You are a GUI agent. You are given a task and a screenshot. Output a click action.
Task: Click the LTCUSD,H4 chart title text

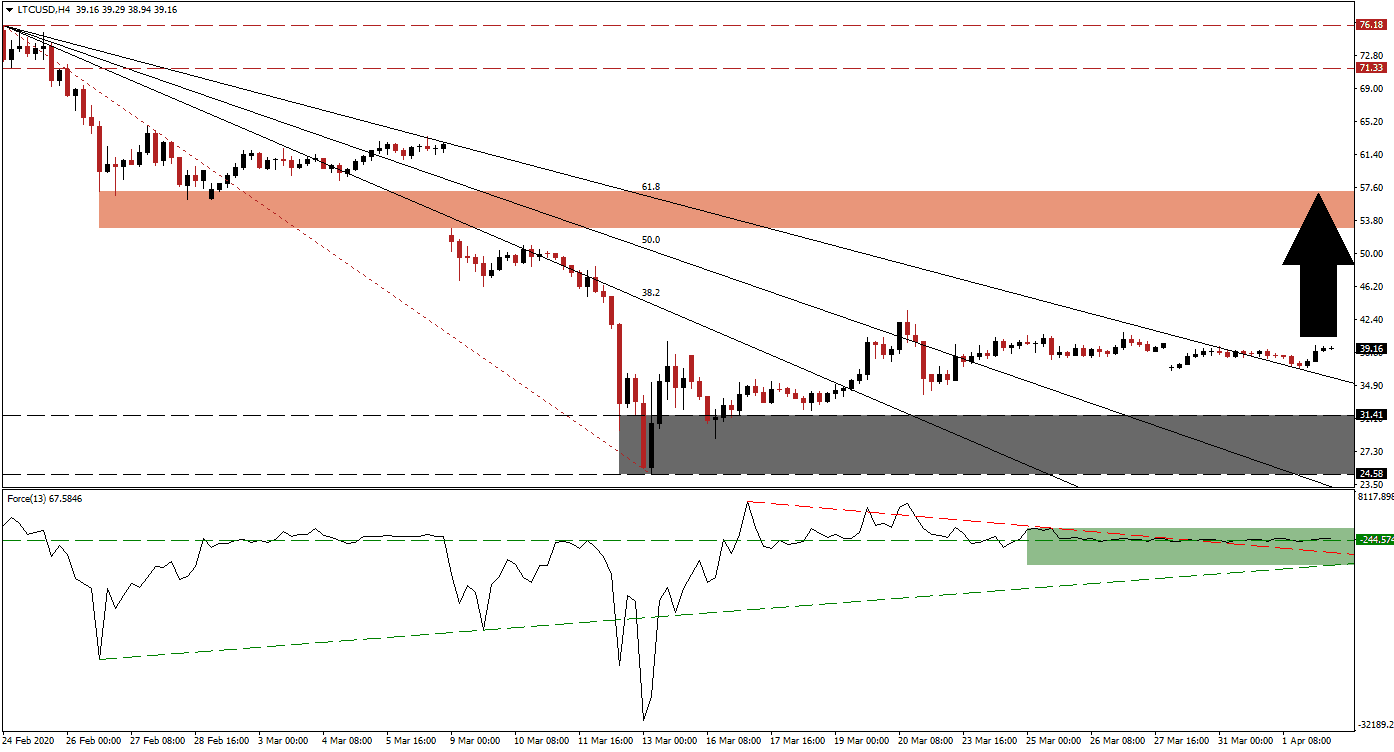click(x=44, y=9)
